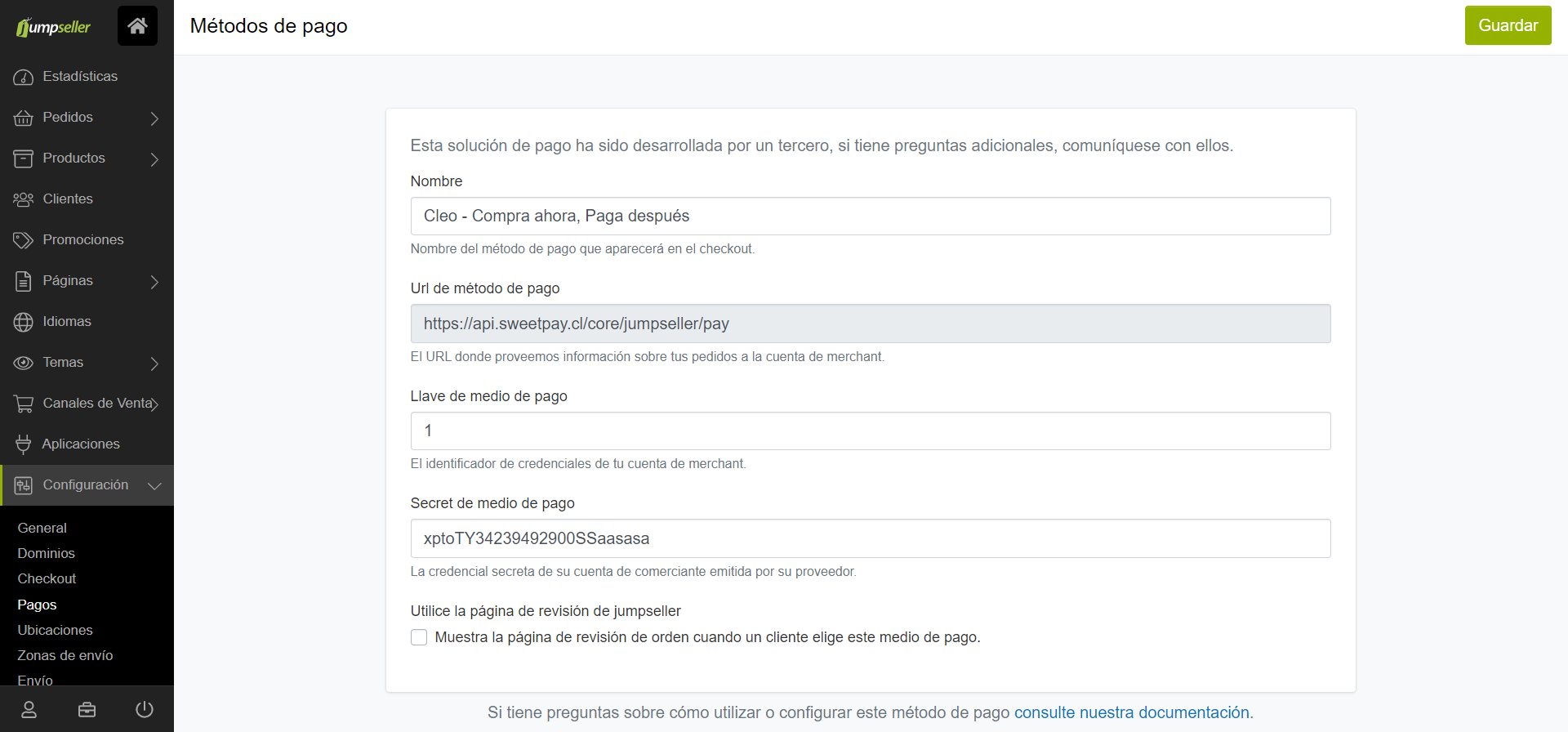Open Checkout settings submenu item
The image size is (1568, 732).
47,578
